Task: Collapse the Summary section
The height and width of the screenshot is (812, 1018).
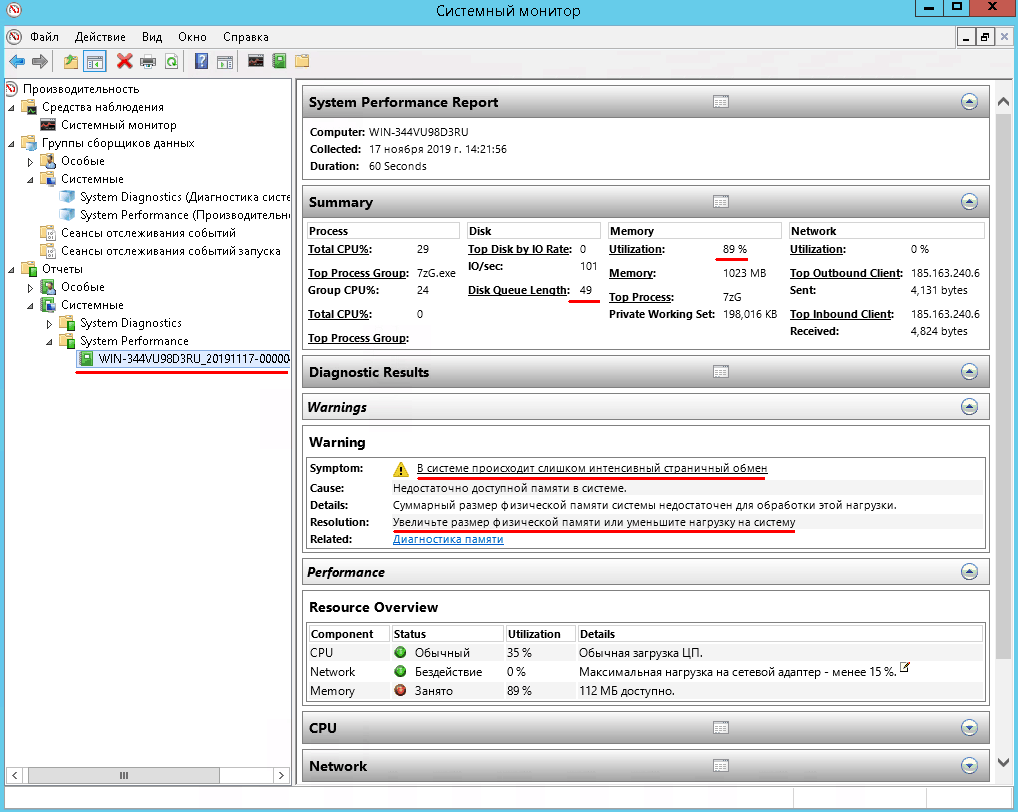Action: point(968,202)
